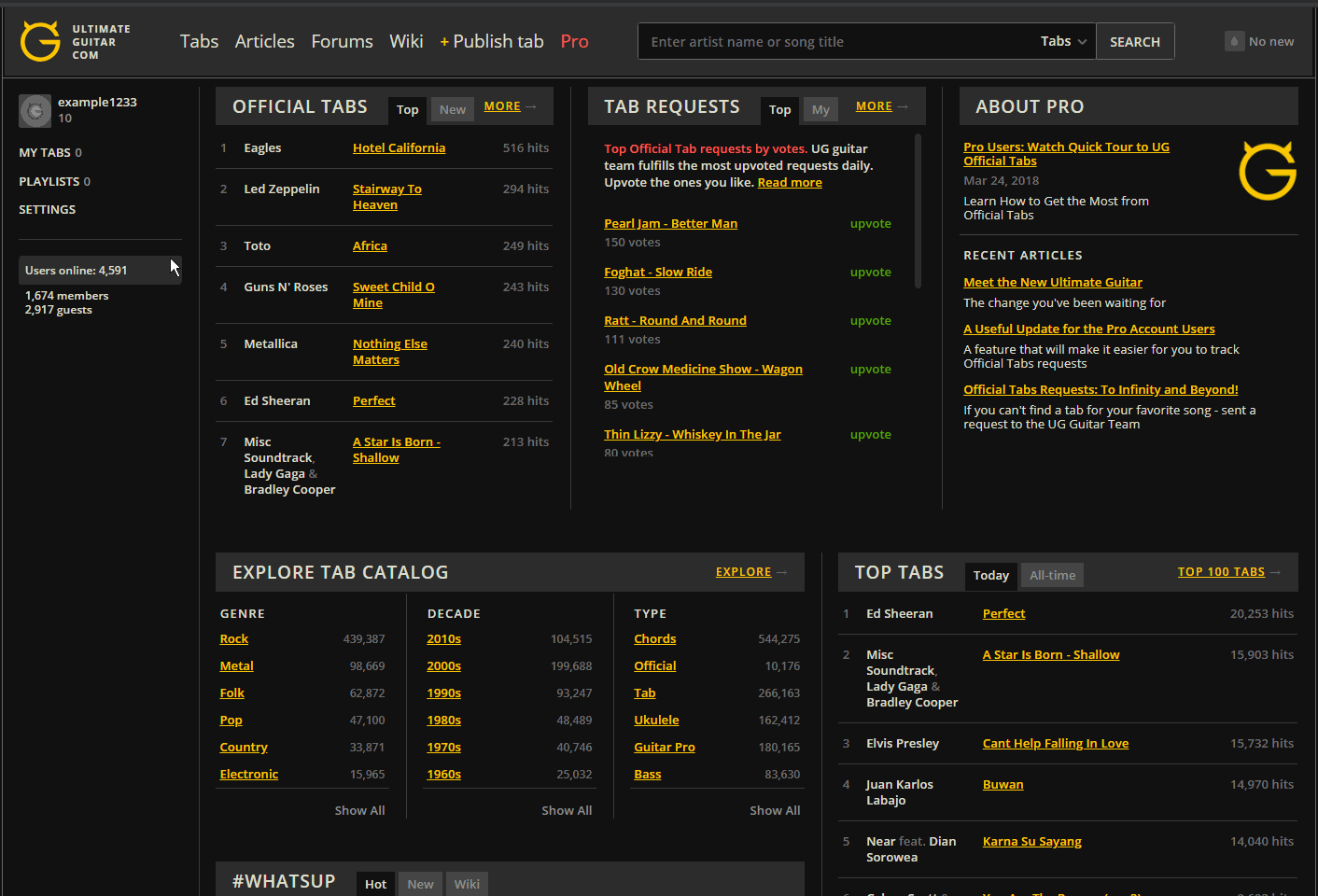Click the yellow Pro logo in About Pro
Image resolution: width=1318 pixels, height=896 pixels.
coord(1267,171)
